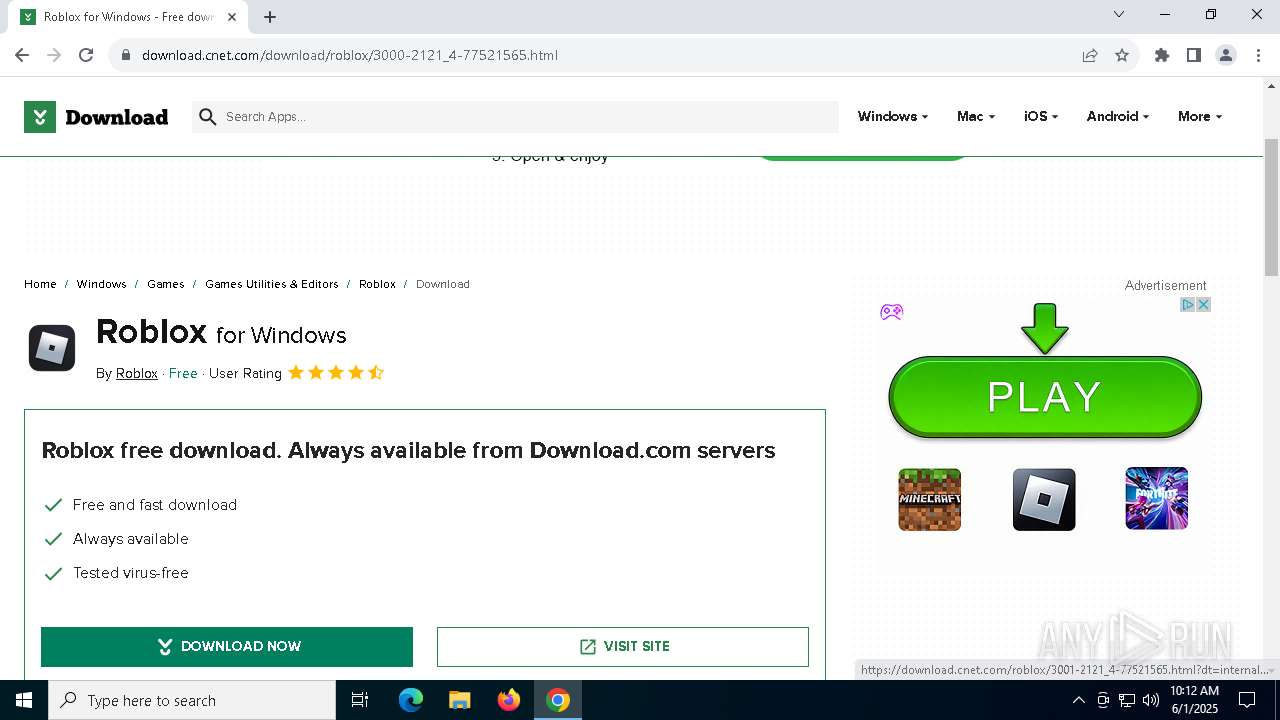Expand the Mac menu dropdown

tap(976, 117)
